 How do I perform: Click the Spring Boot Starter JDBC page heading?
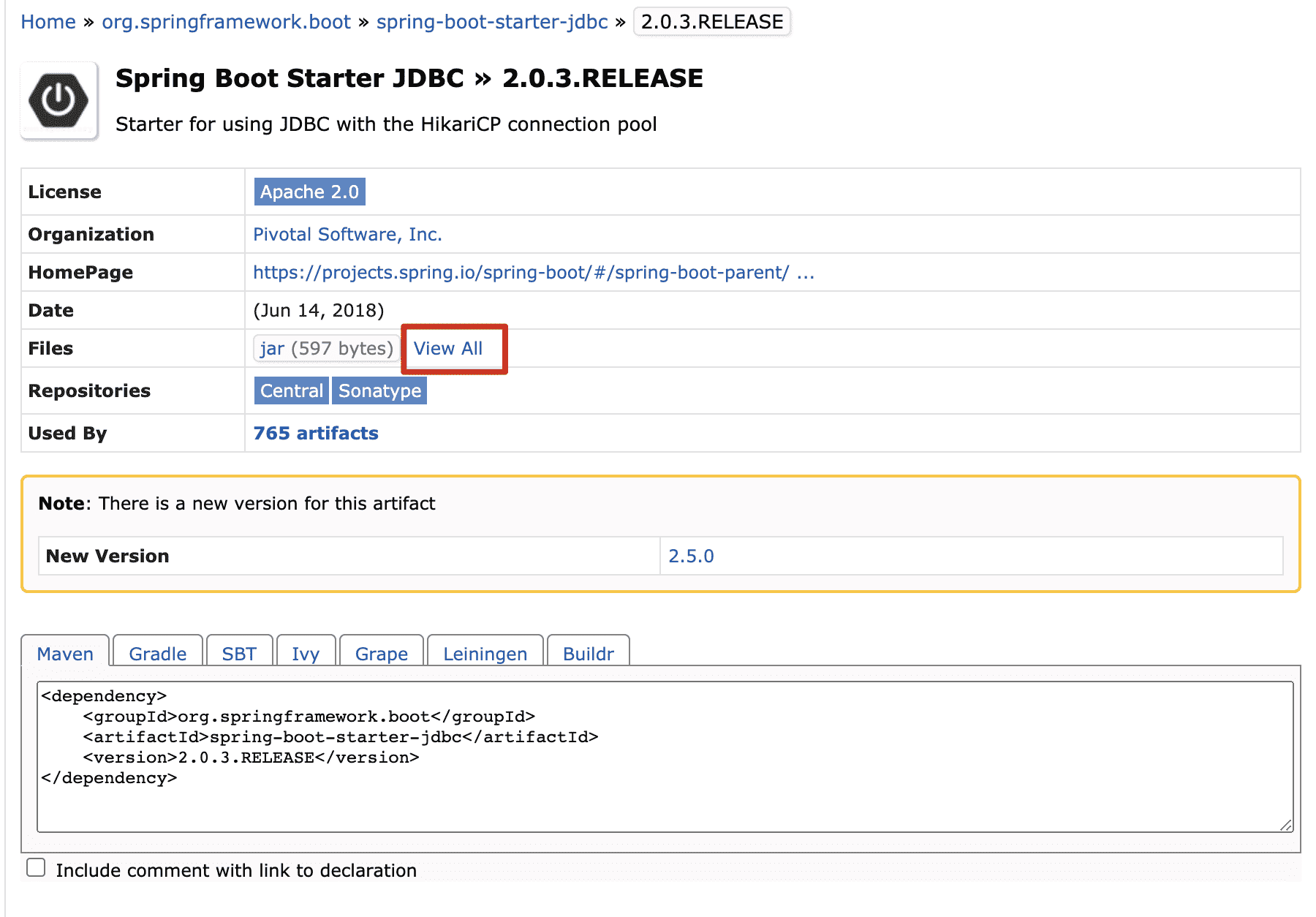409,78
